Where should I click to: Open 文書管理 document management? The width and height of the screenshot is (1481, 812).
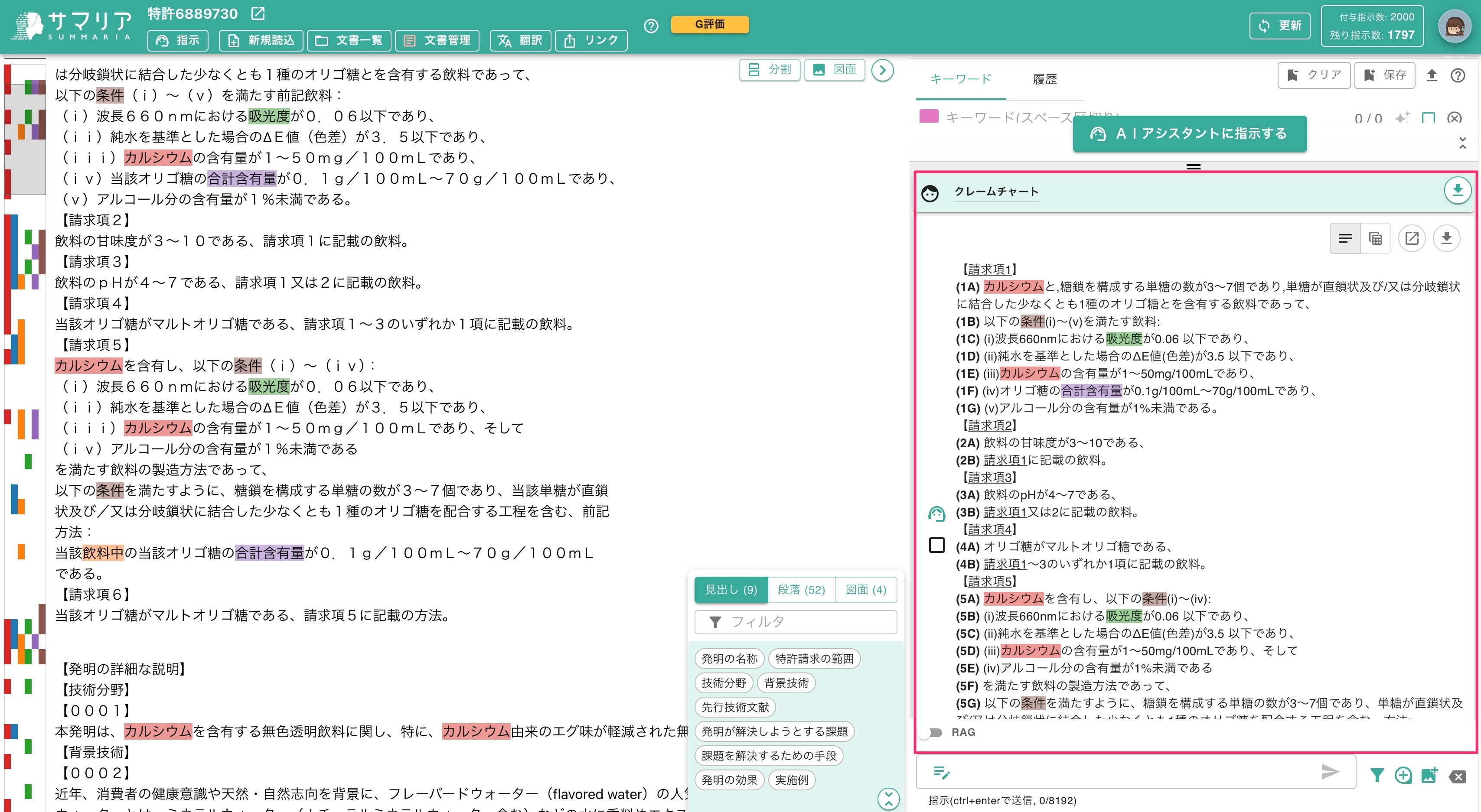[437, 40]
